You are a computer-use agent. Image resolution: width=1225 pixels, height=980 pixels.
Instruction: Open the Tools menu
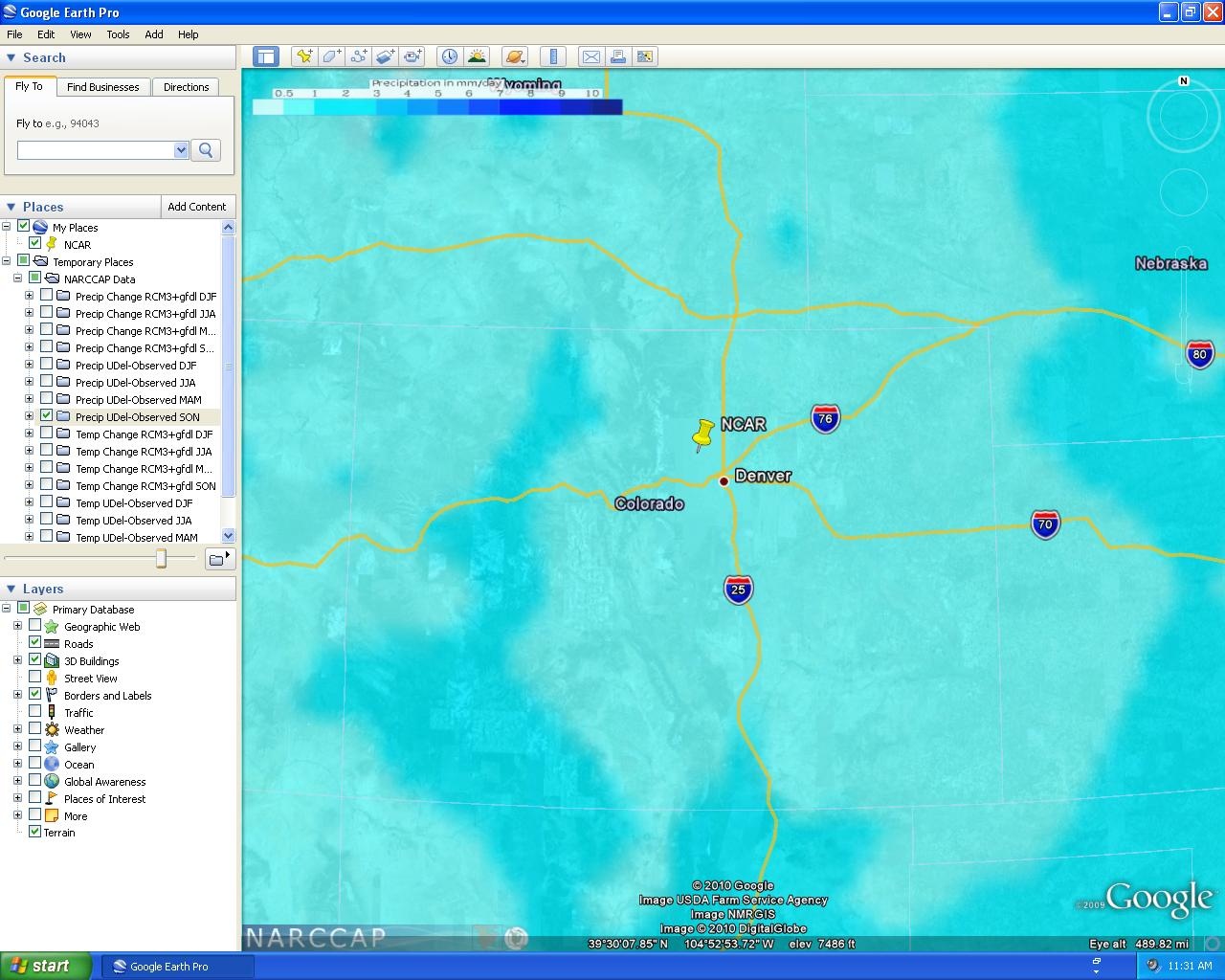pyautogui.click(x=118, y=34)
